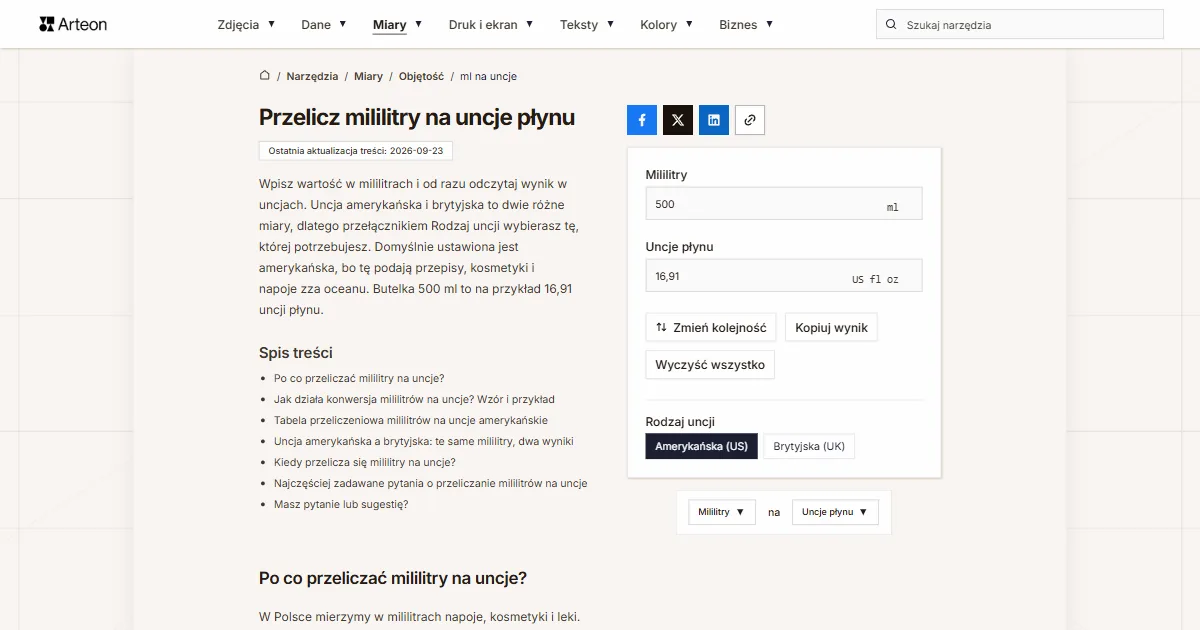
Task: Open the Miary menu
Action: 397,25
